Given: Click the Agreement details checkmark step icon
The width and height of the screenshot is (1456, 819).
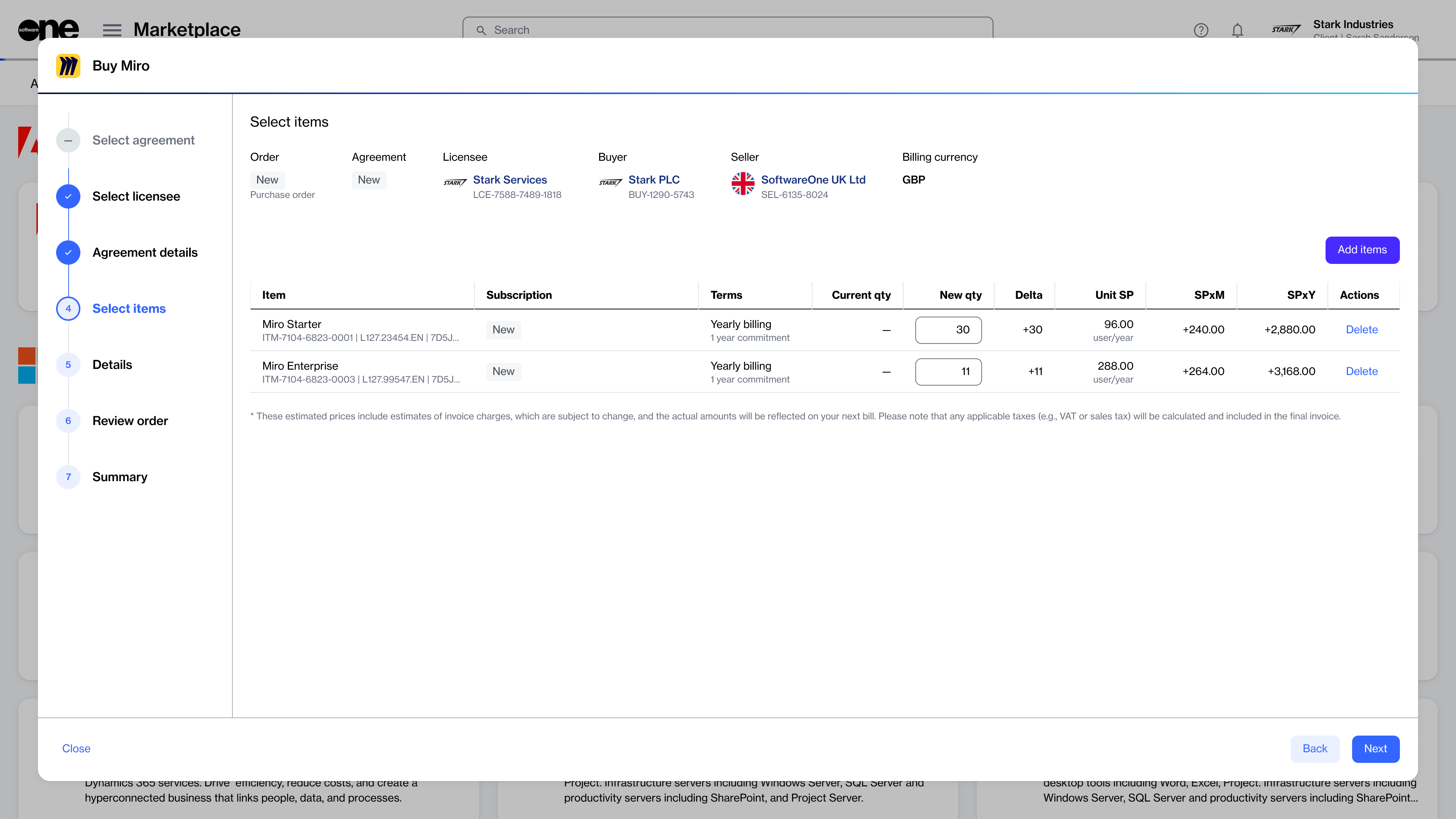Looking at the screenshot, I should point(68,253).
